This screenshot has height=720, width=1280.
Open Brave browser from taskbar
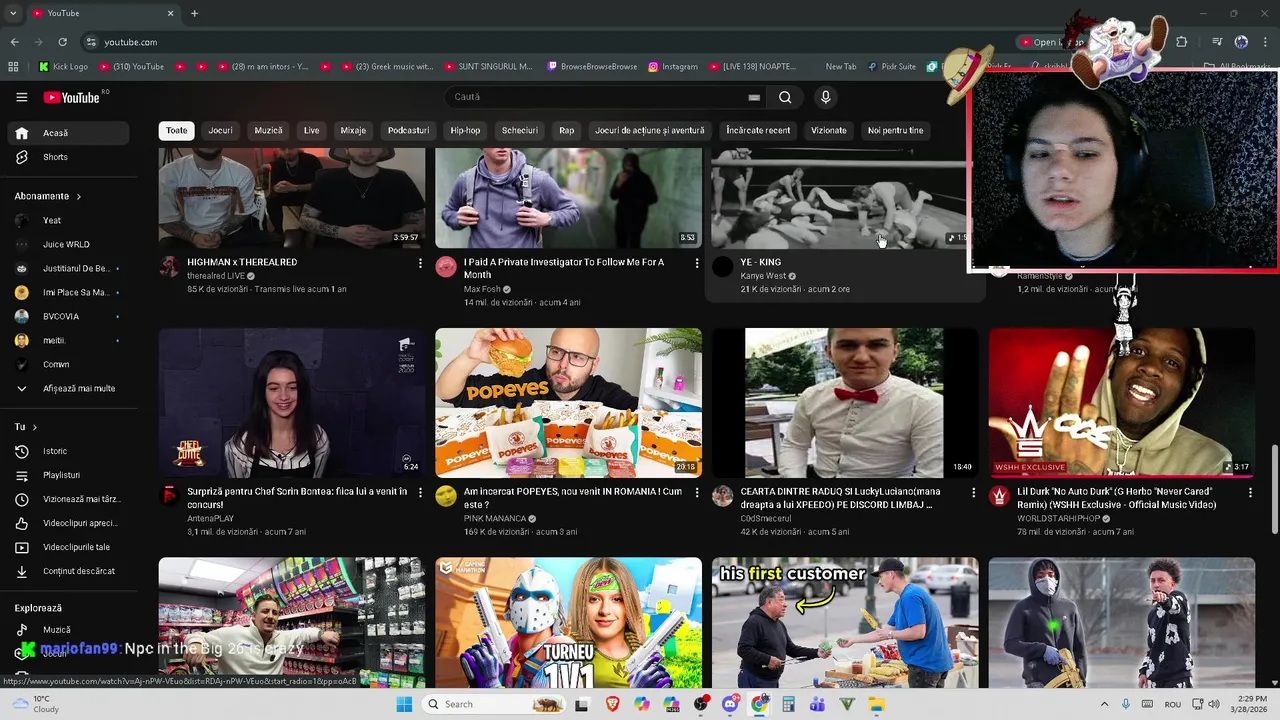tap(612, 704)
